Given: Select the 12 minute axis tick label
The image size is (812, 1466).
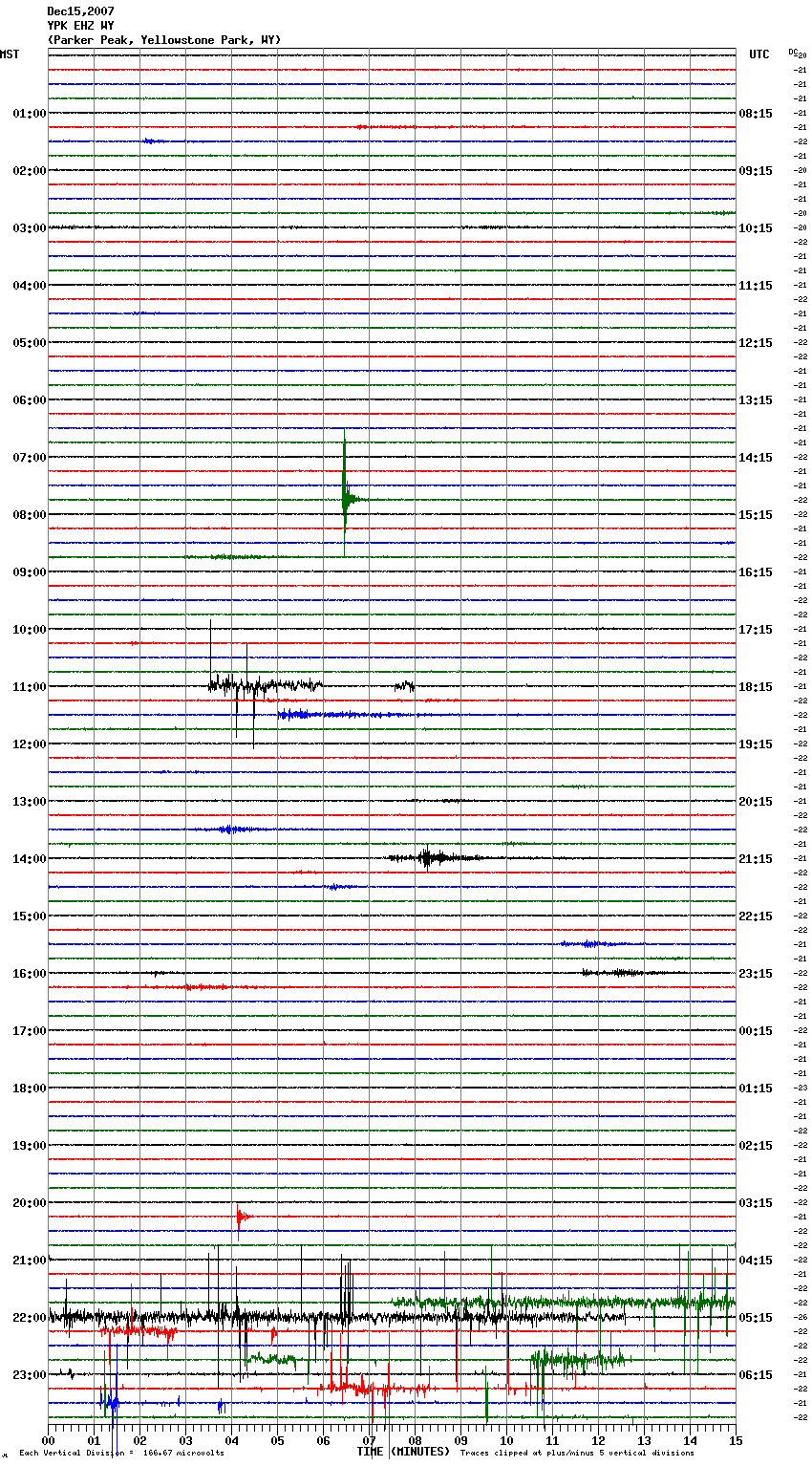Looking at the screenshot, I should coord(598,1440).
